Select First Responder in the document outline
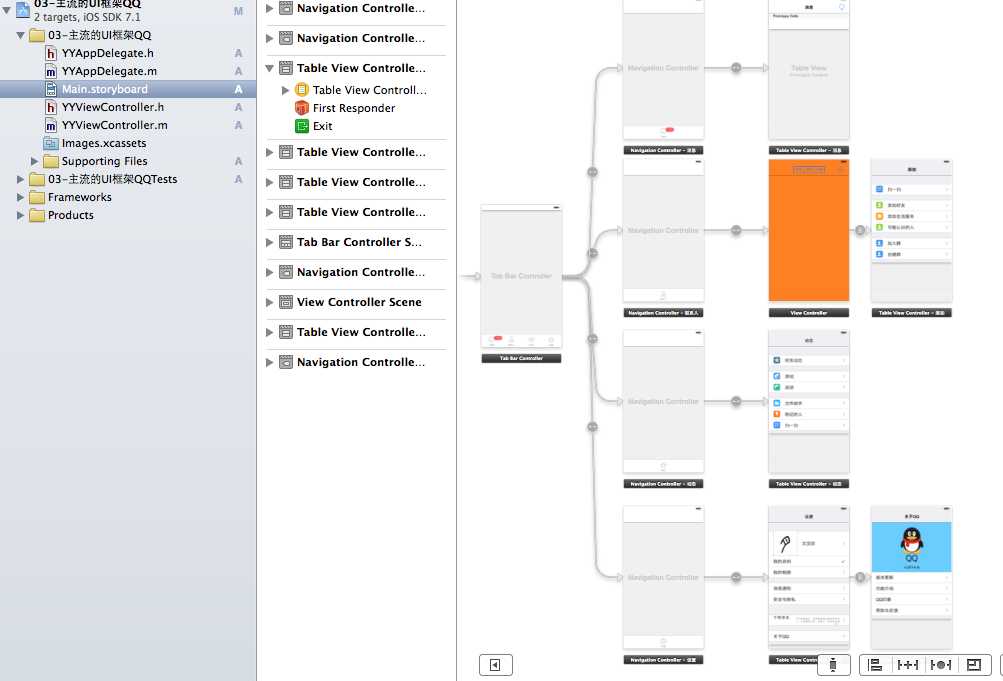The width and height of the screenshot is (1003, 681). [354, 108]
